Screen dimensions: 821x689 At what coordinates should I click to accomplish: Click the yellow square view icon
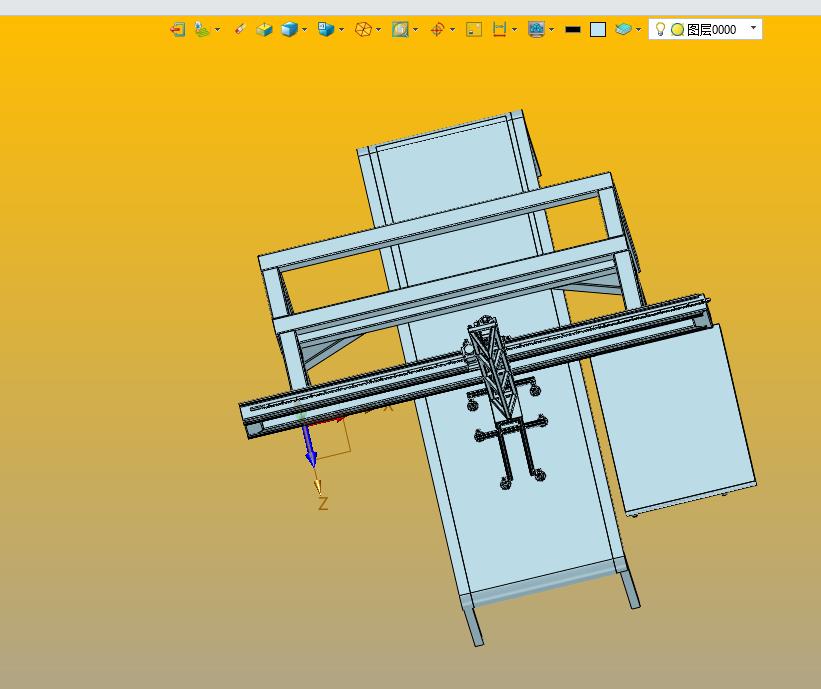pos(474,29)
